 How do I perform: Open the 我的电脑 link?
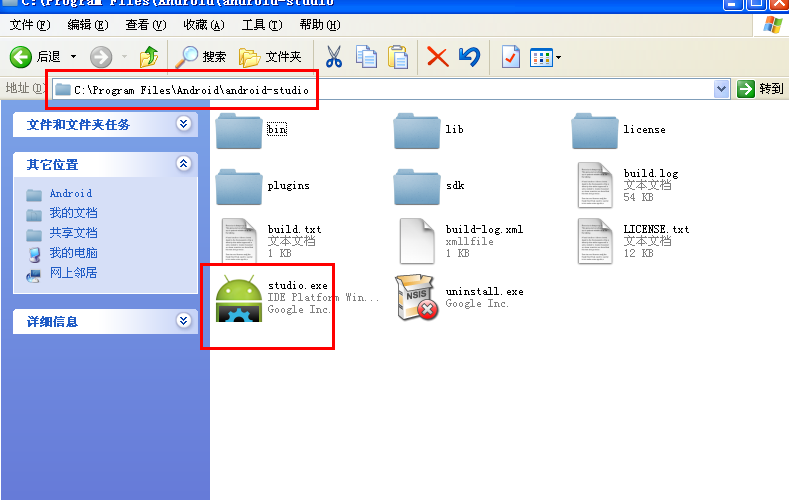coord(73,253)
